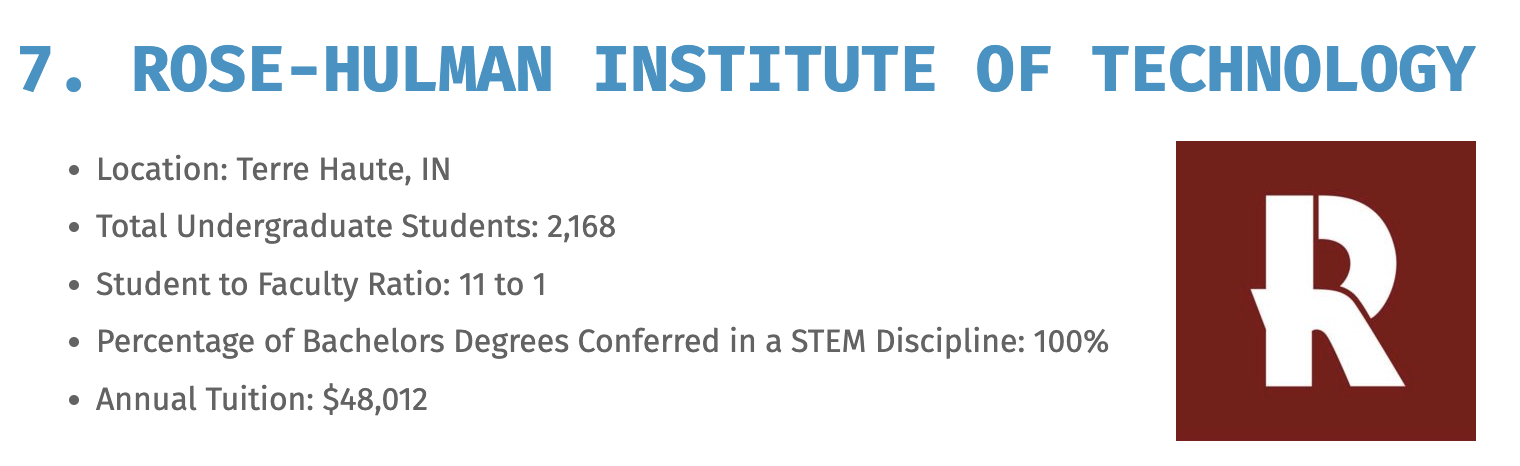
Task: Click the bullet point before Annual Tuition
Action: (x=73, y=402)
